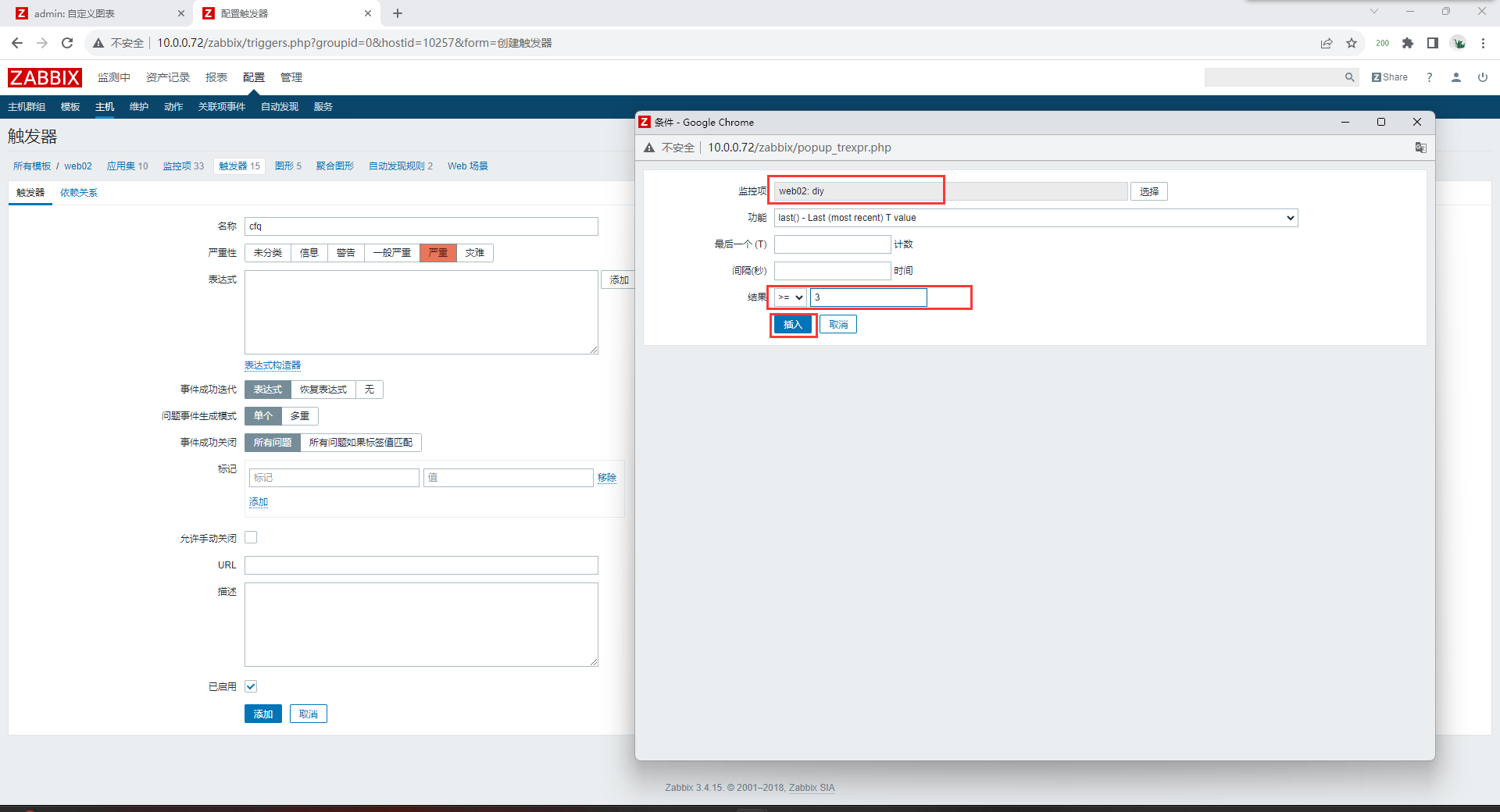Click the 名称 input containing cfq
The height and width of the screenshot is (812, 1500).
point(421,226)
